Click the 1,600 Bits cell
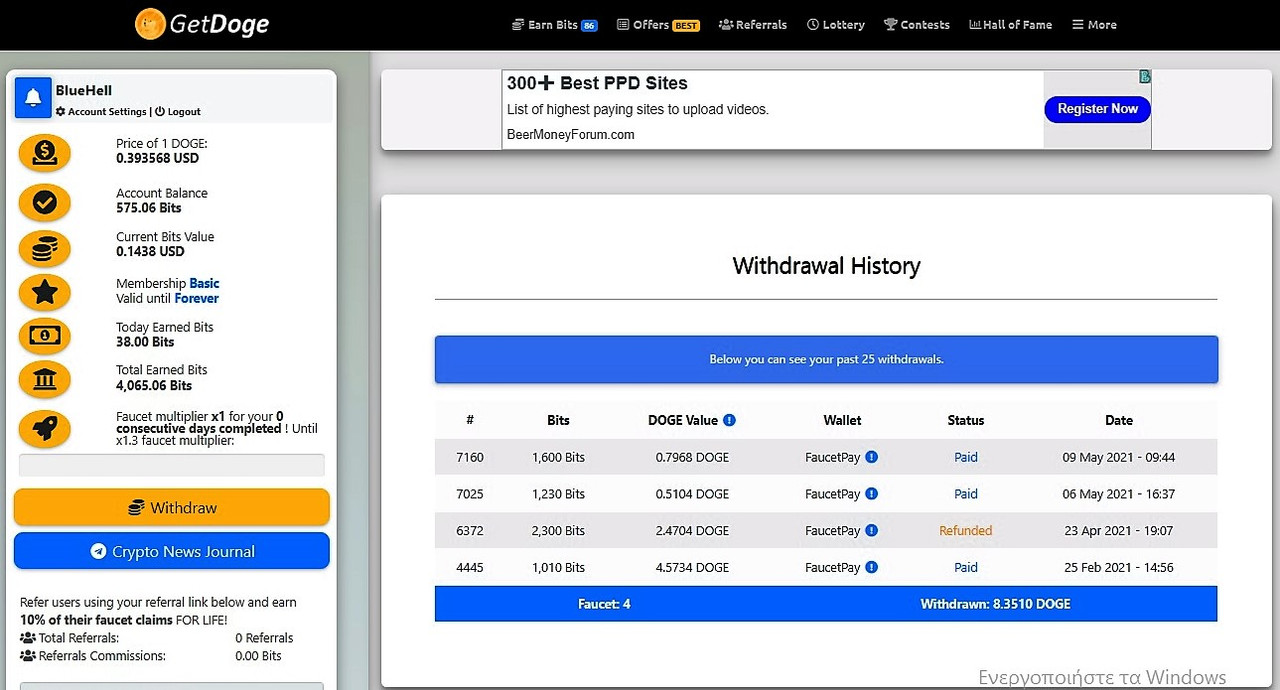The width and height of the screenshot is (1280, 690). click(x=558, y=457)
